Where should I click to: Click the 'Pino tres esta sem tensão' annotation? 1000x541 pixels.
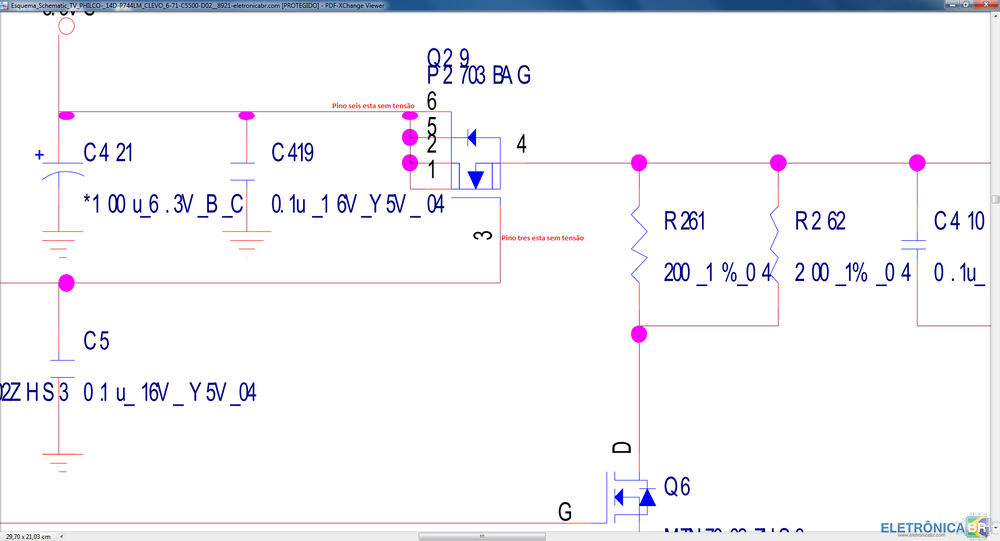[542, 238]
